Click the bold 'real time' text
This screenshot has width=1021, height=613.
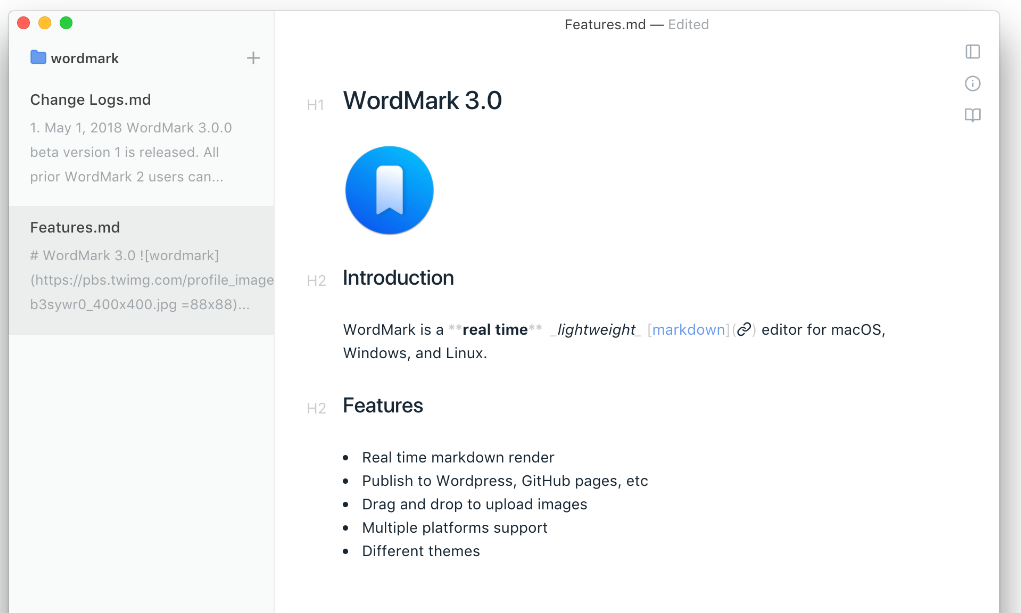(495, 330)
